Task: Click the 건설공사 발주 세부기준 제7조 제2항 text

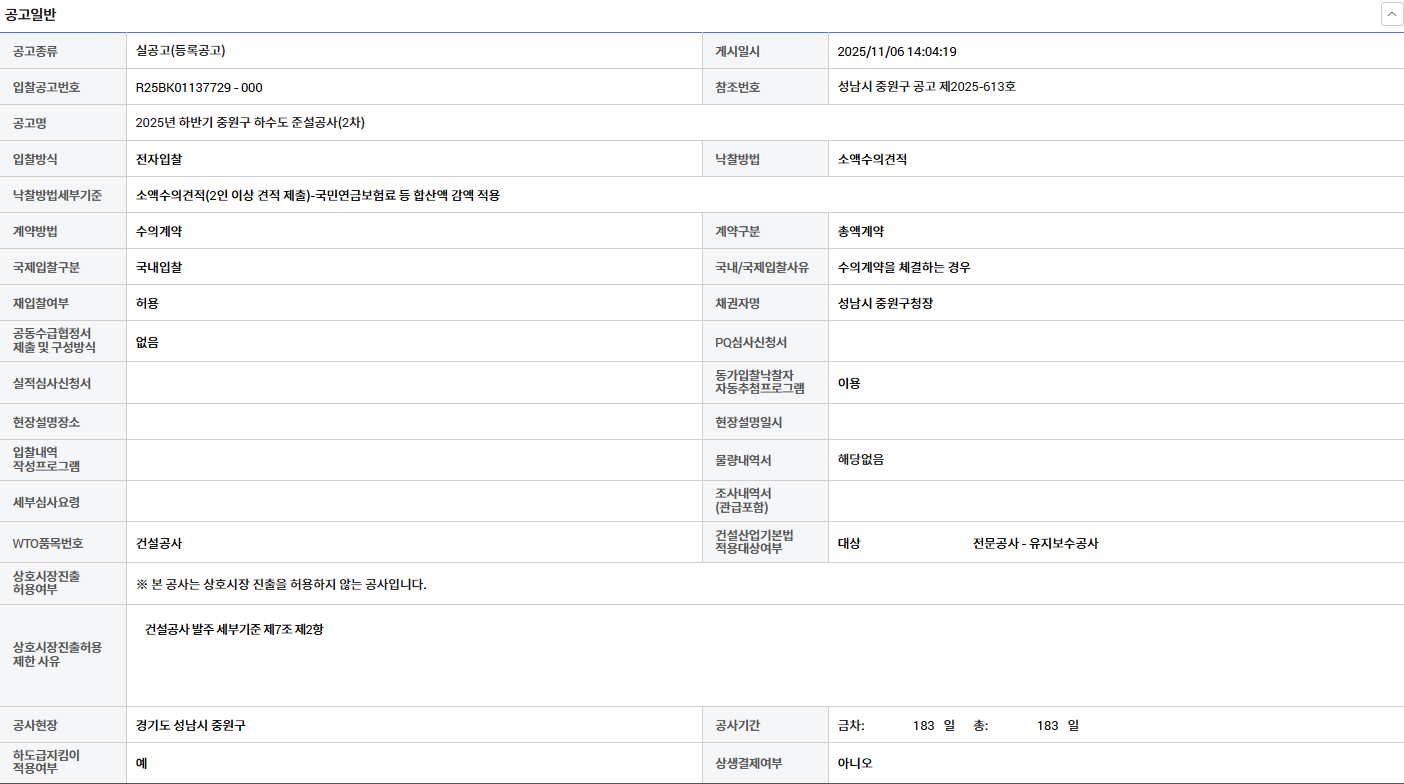Action: click(x=234, y=630)
